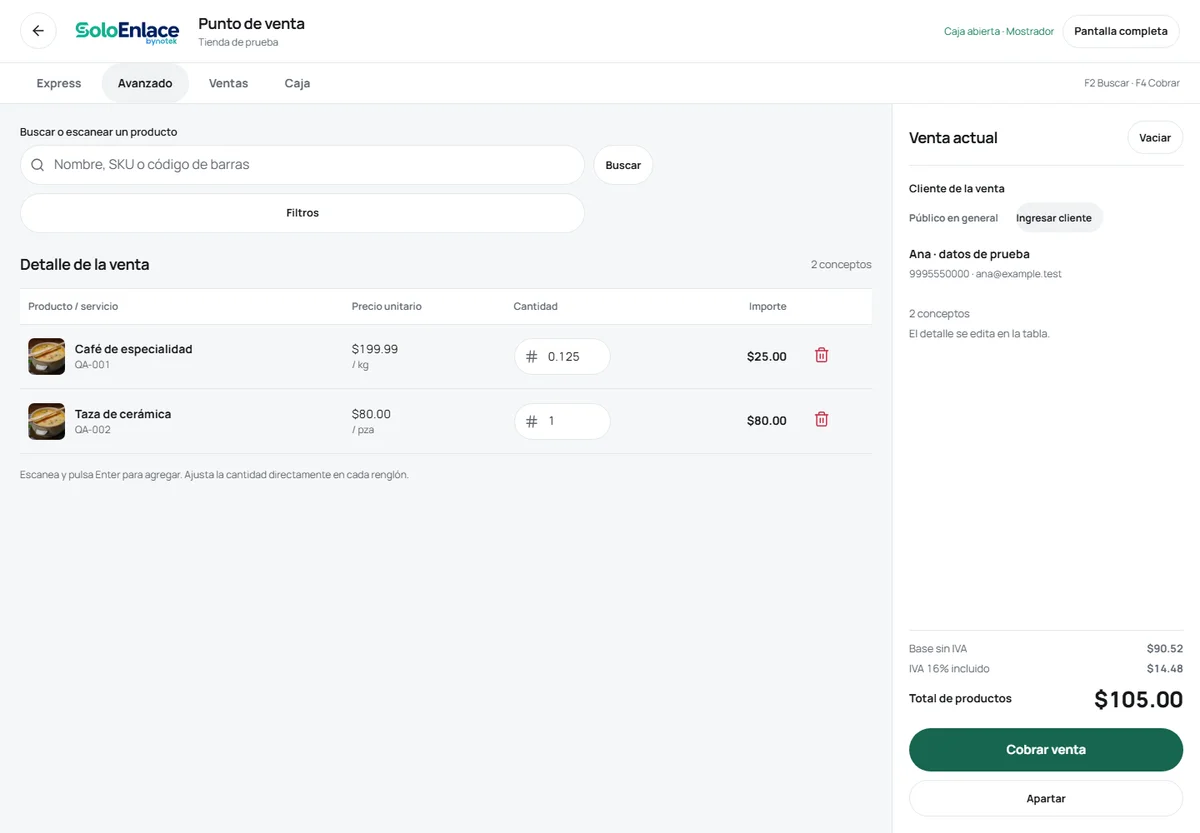Edit quantity 1 for Taza de cerámica

point(562,422)
